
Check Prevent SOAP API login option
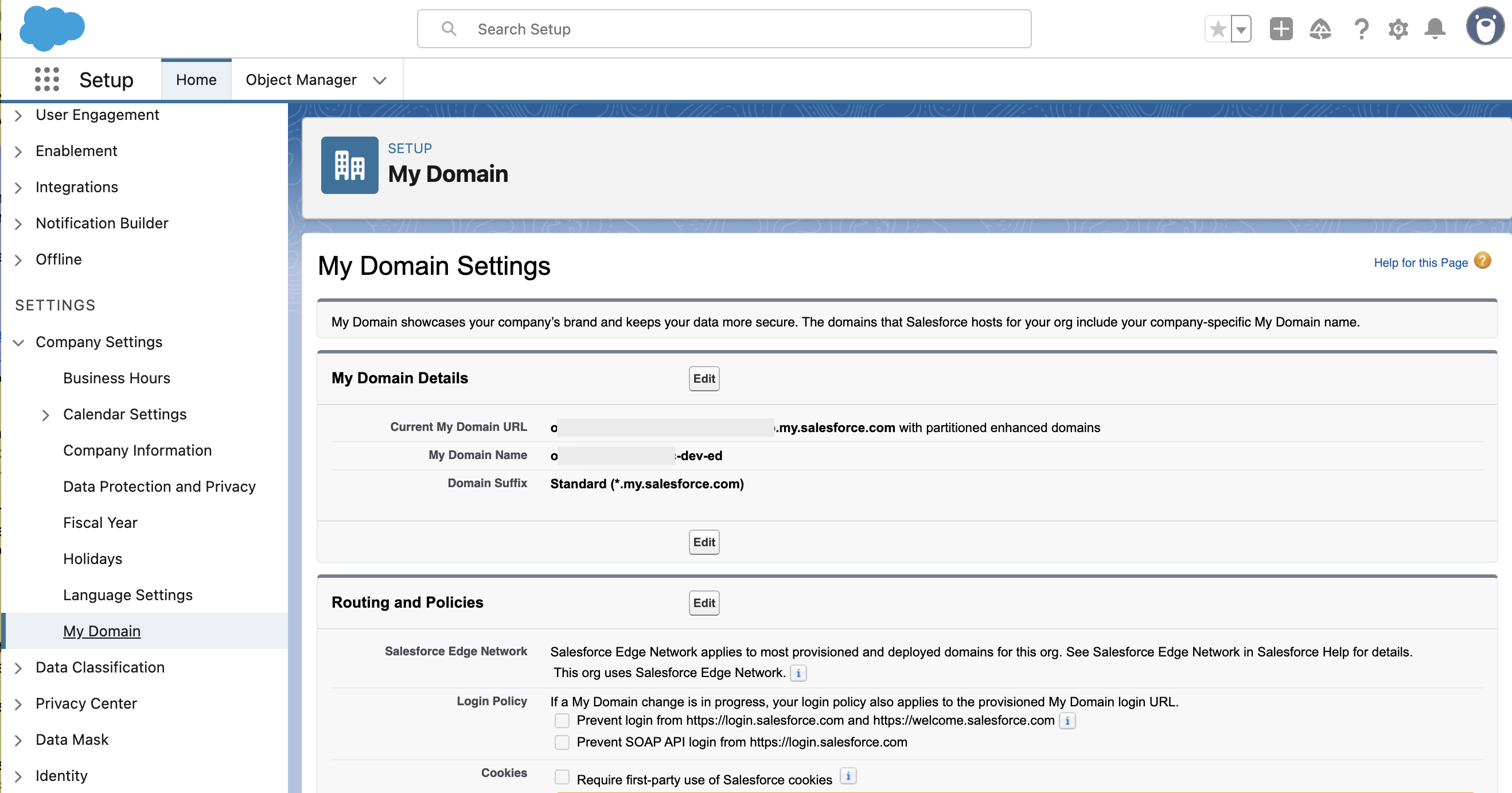pyautogui.click(x=562, y=742)
